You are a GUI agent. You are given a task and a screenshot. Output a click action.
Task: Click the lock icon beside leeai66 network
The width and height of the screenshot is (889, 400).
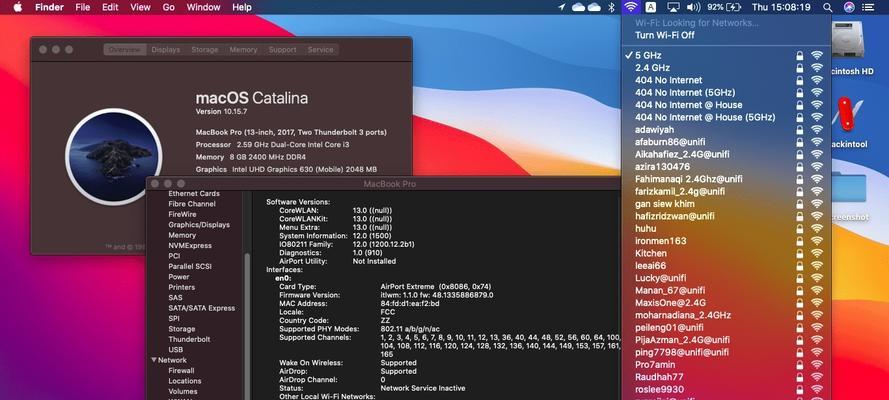(799, 266)
